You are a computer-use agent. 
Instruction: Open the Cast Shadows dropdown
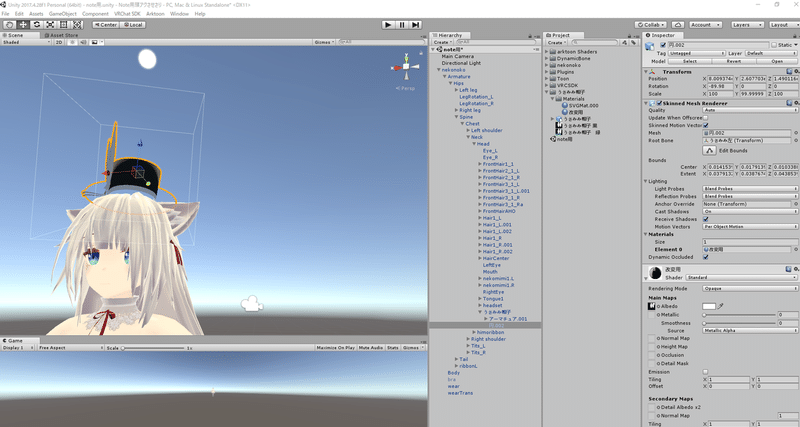click(x=750, y=211)
